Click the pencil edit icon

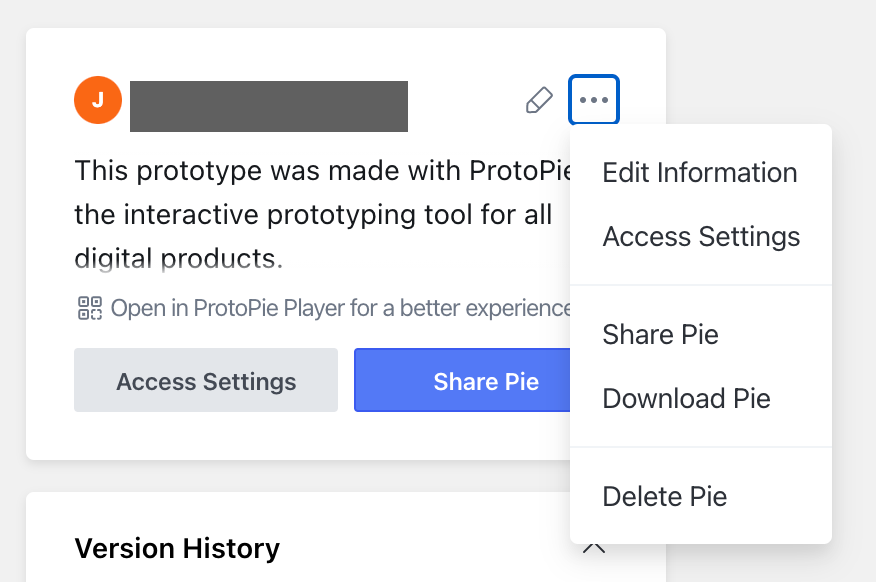pyautogui.click(x=539, y=100)
